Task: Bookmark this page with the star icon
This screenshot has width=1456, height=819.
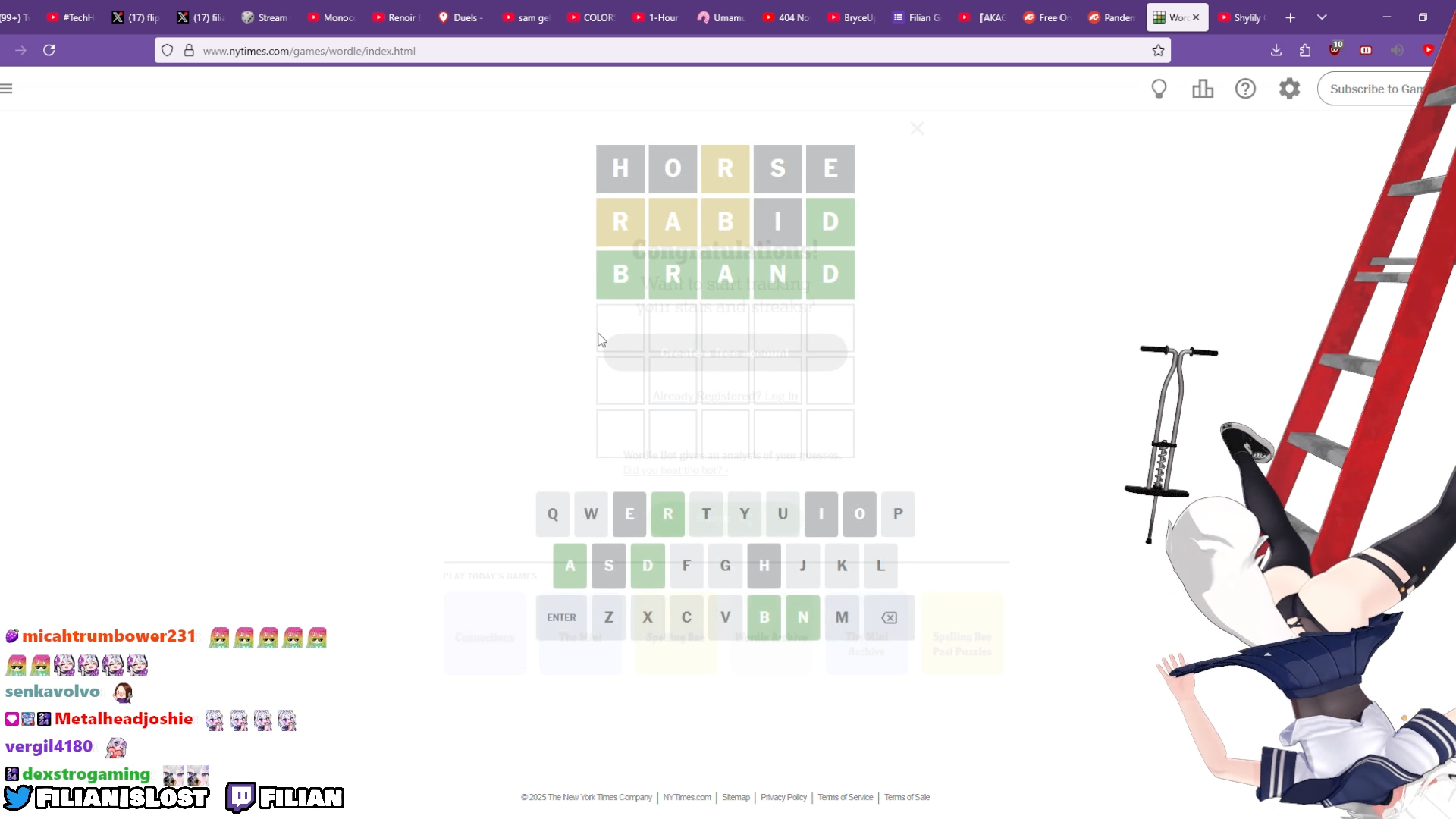Action: (x=1158, y=51)
